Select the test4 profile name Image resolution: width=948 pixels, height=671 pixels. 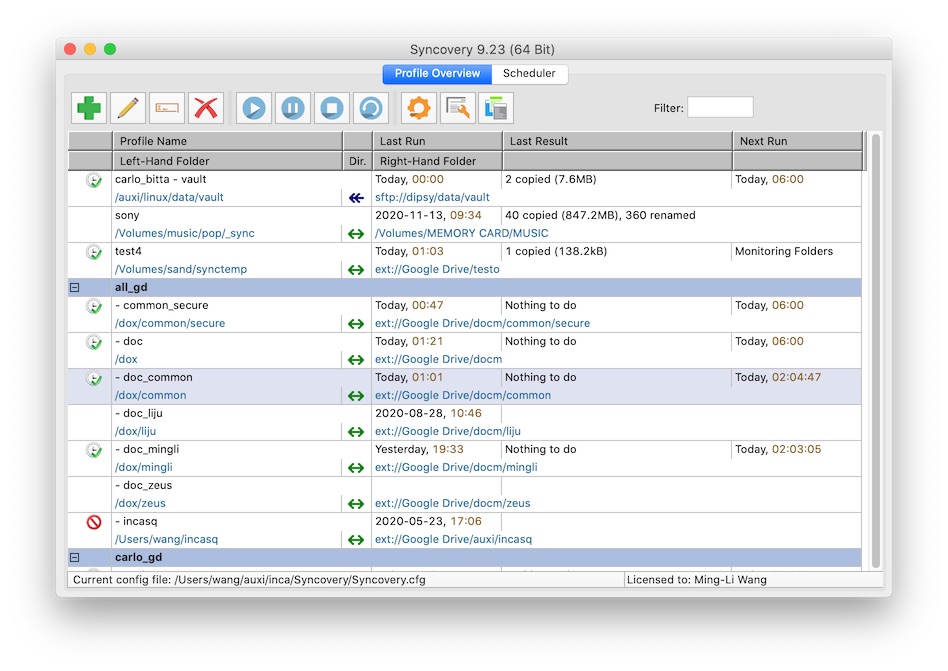tap(128, 251)
